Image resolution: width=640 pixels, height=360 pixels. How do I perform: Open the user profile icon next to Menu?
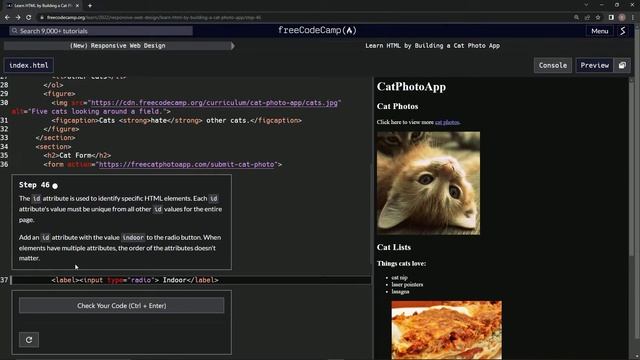point(623,31)
